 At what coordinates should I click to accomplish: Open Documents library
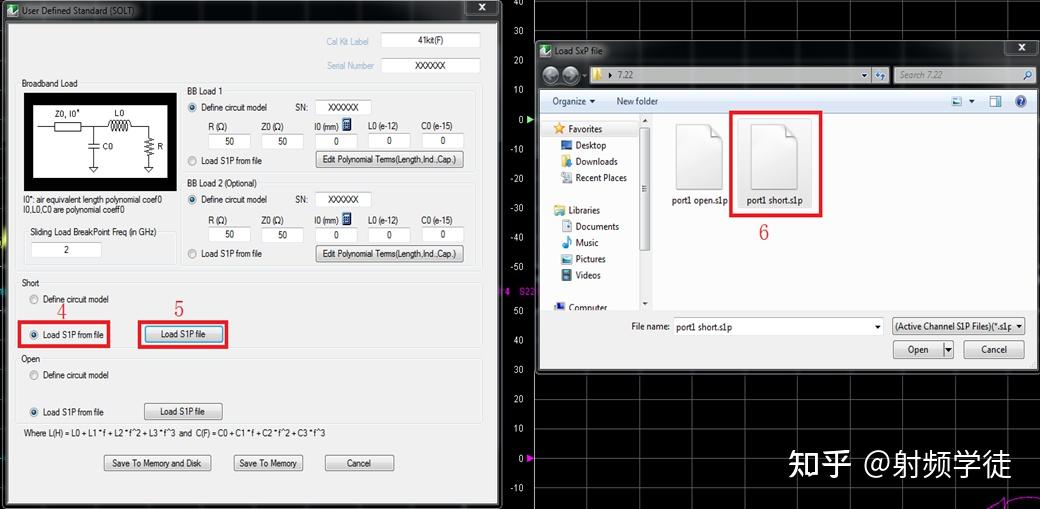click(x=590, y=226)
